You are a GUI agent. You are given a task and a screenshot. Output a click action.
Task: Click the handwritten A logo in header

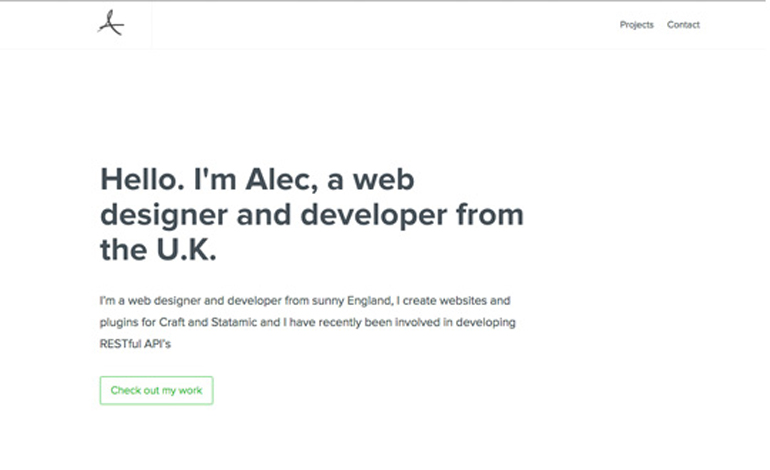click(x=111, y=23)
